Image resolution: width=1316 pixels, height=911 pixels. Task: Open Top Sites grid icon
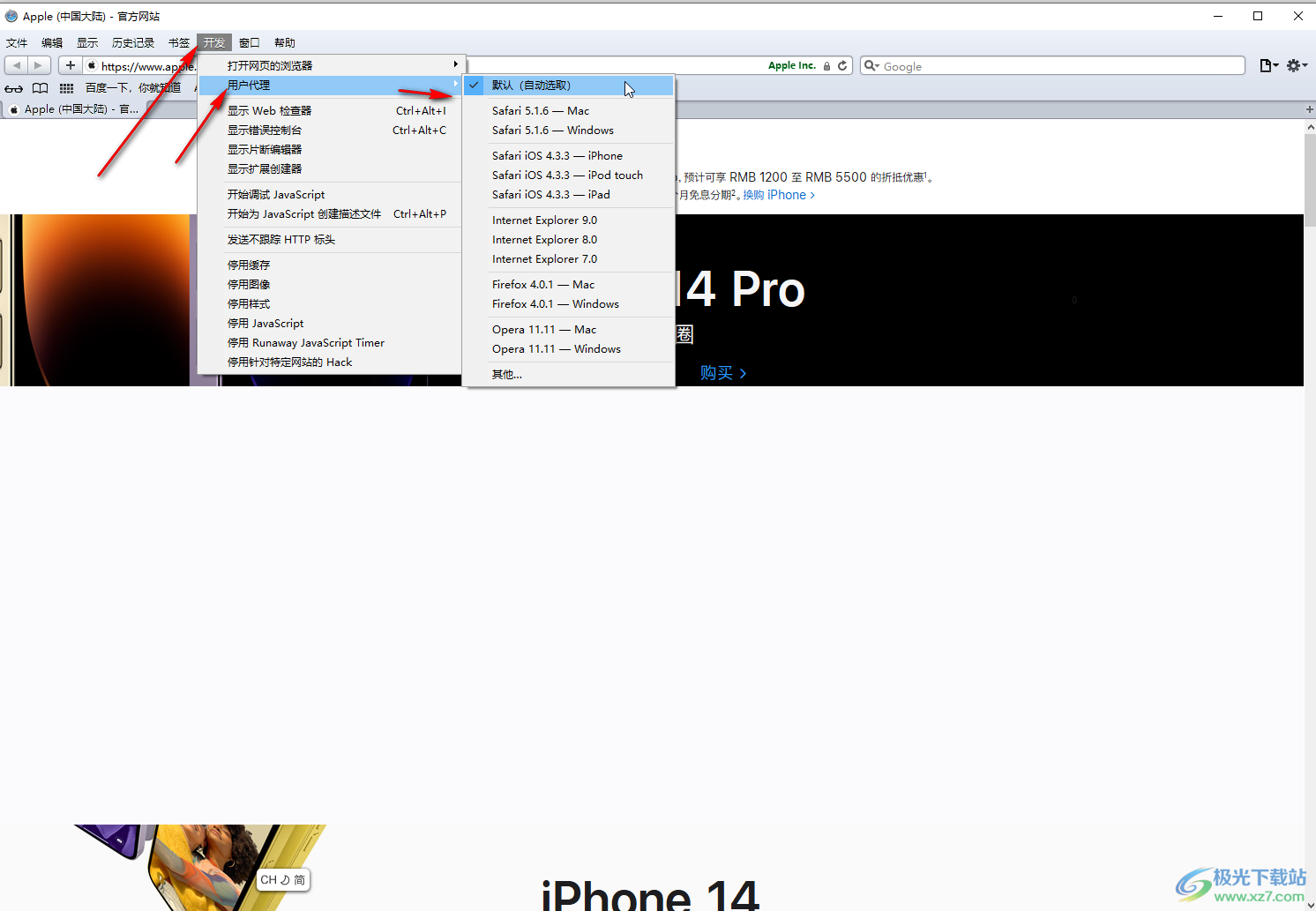[x=66, y=87]
